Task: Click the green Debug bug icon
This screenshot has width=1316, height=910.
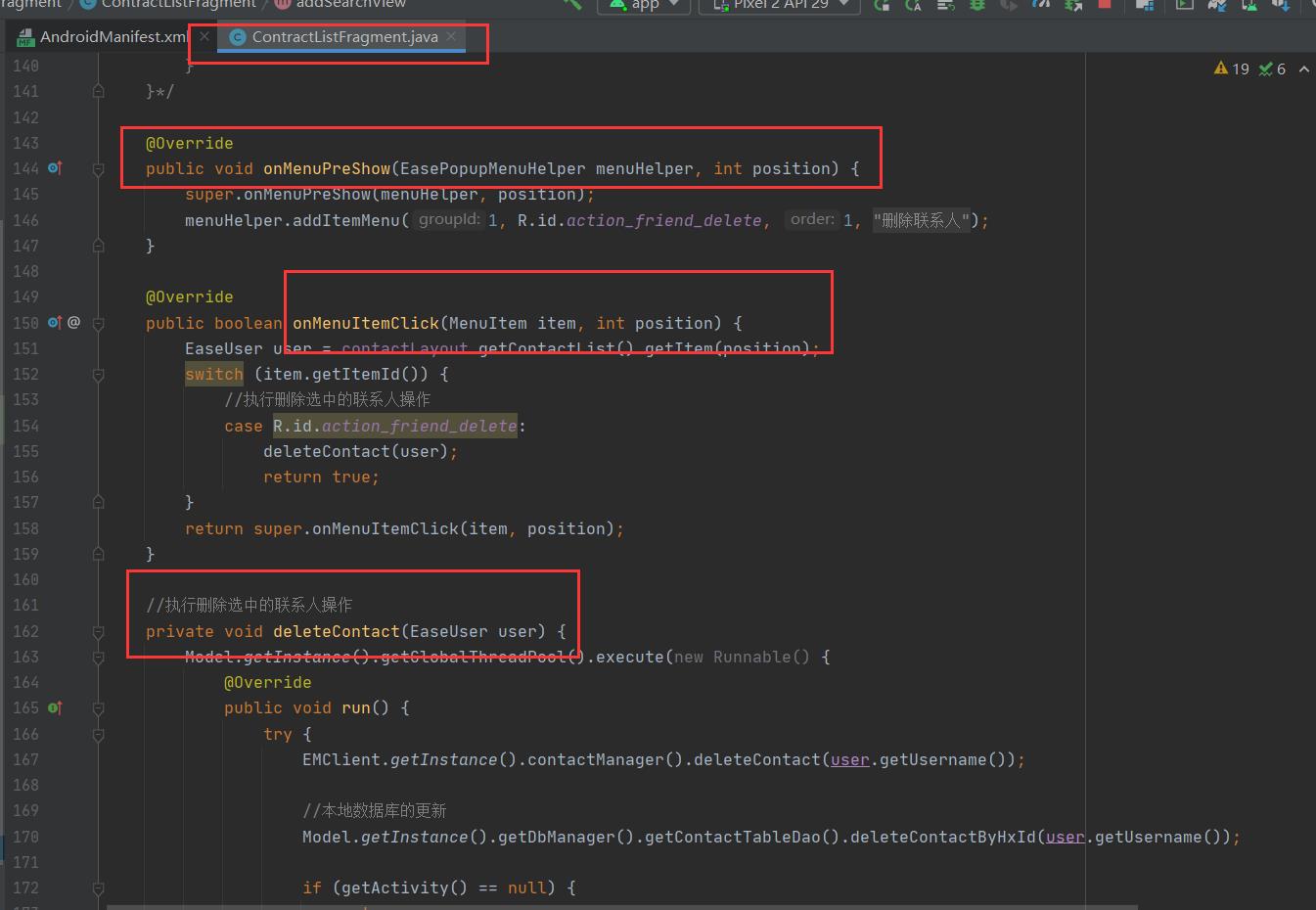Action: coord(977,4)
